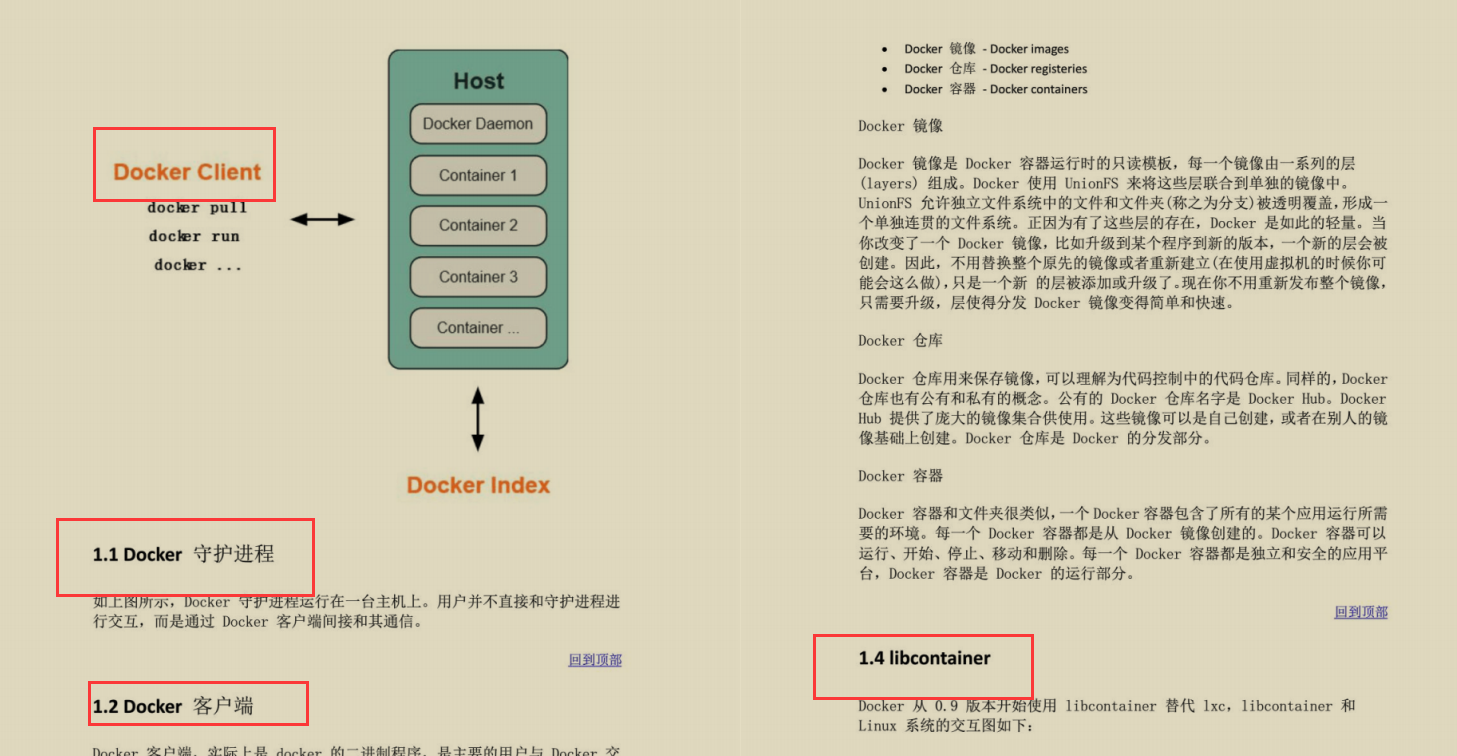
Task: Click the 1.1 Docker 守护进程 heading
Action: tap(183, 554)
